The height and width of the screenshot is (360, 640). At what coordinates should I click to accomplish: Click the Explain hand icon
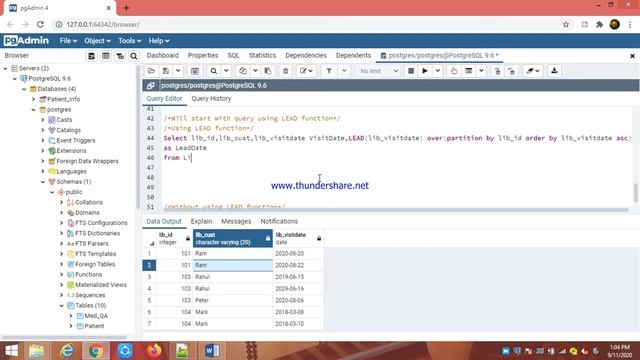[454, 71]
